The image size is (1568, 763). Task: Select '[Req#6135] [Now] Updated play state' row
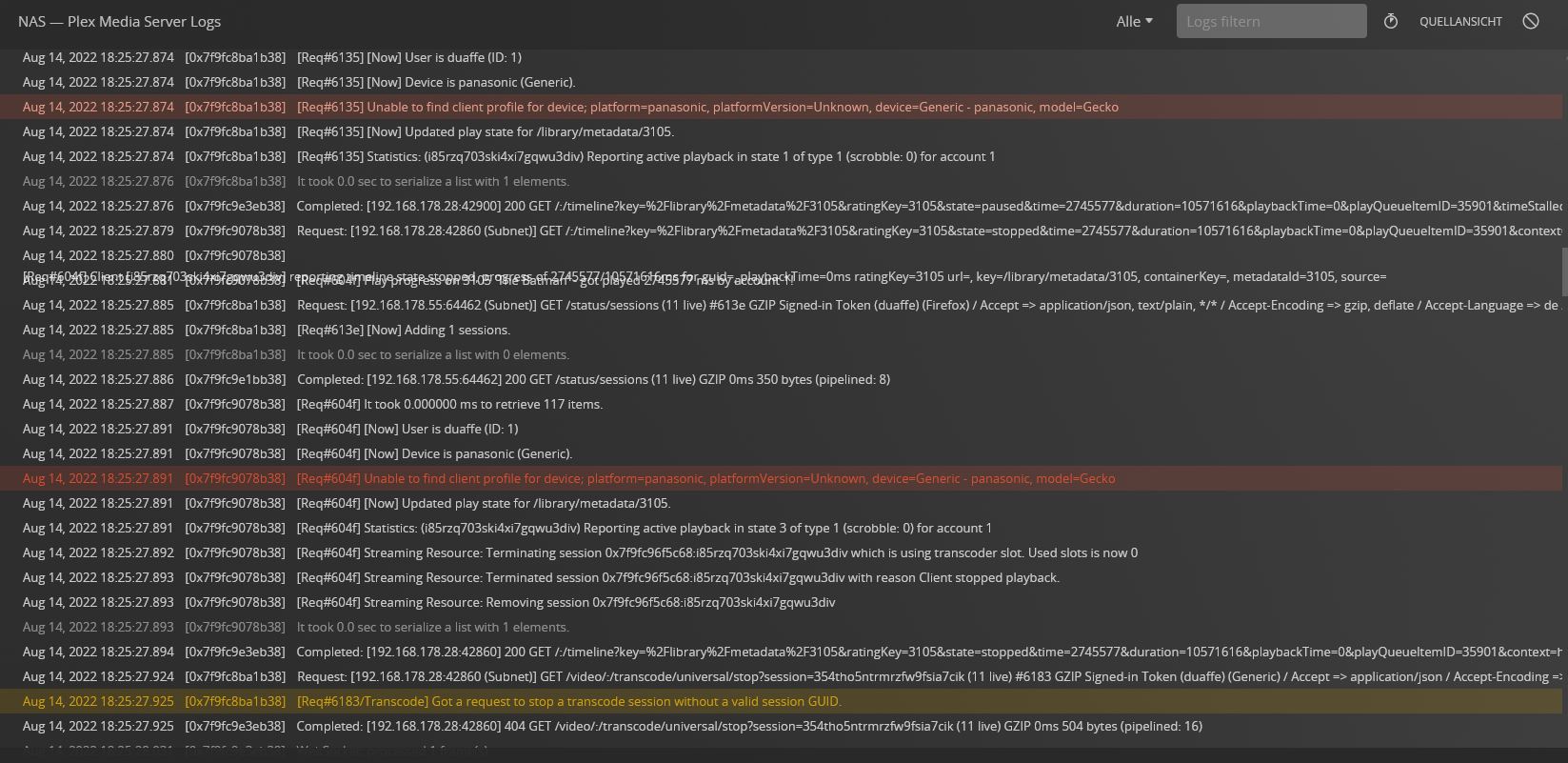point(781,131)
